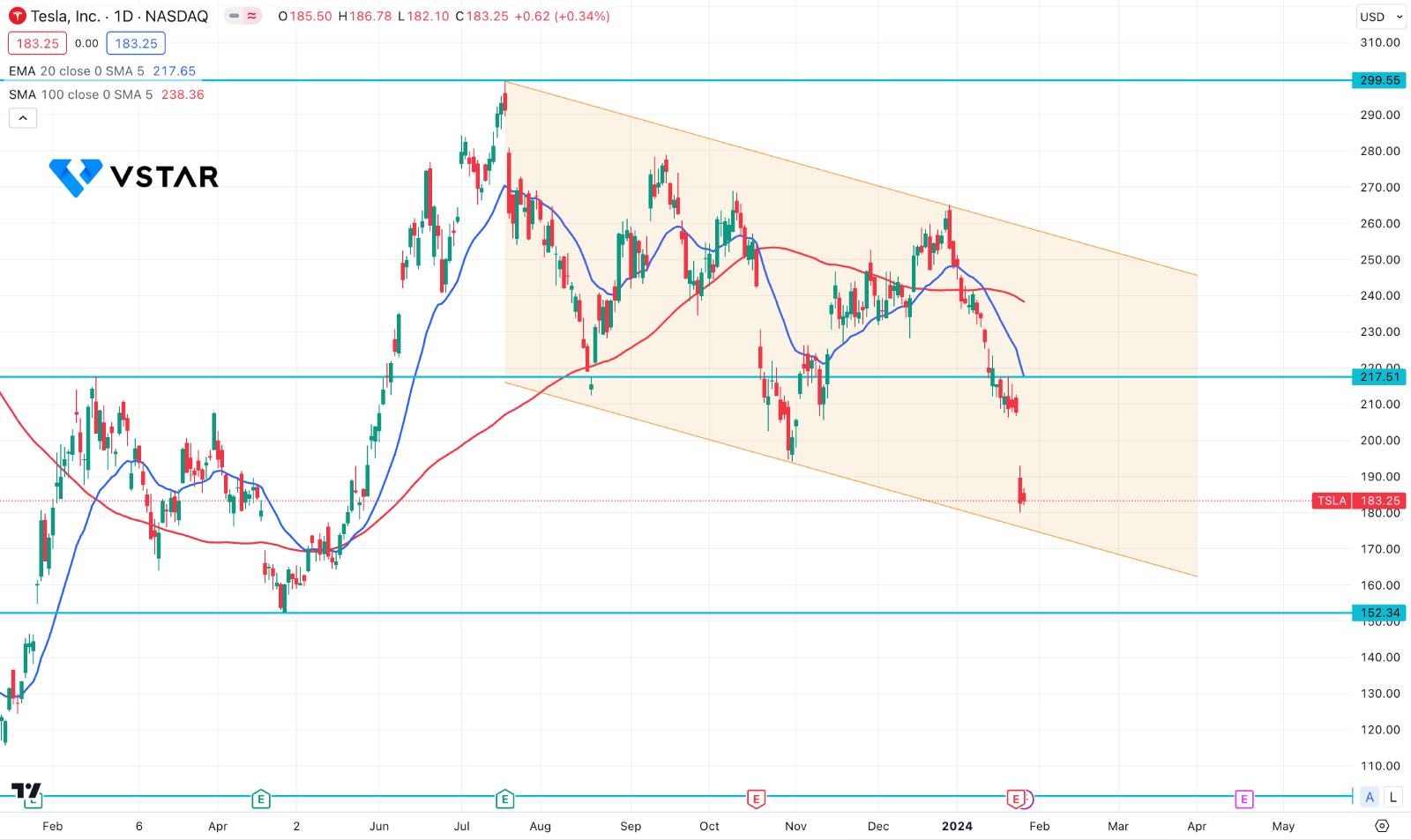Click the Aug label on time axis
The width and height of the screenshot is (1411, 840).
pos(540,826)
